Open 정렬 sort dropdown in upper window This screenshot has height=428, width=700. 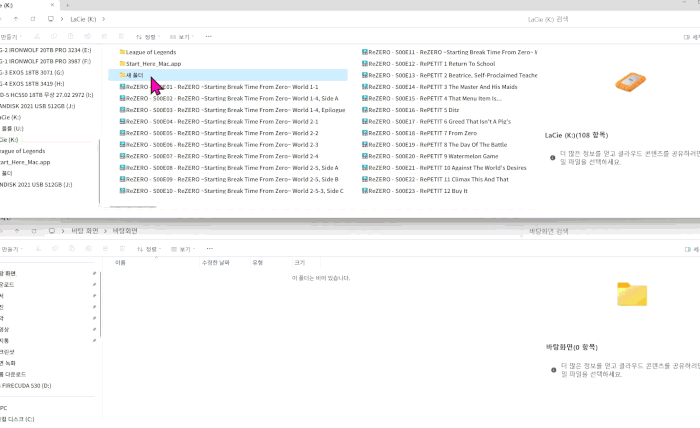click(148, 37)
